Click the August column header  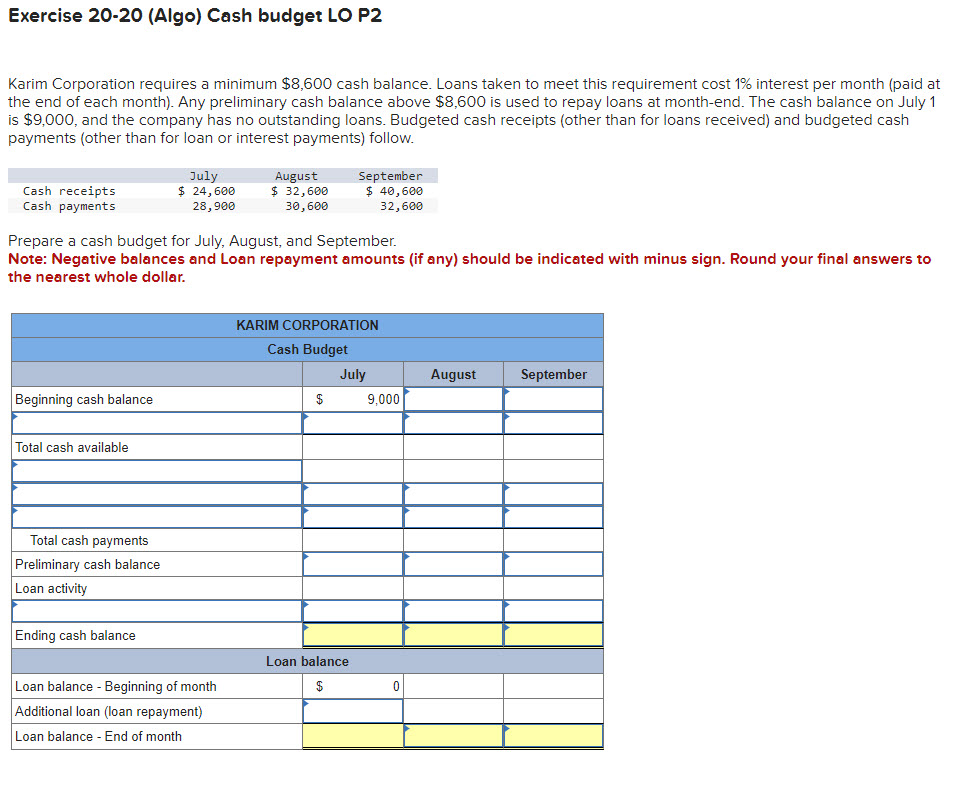click(x=453, y=374)
